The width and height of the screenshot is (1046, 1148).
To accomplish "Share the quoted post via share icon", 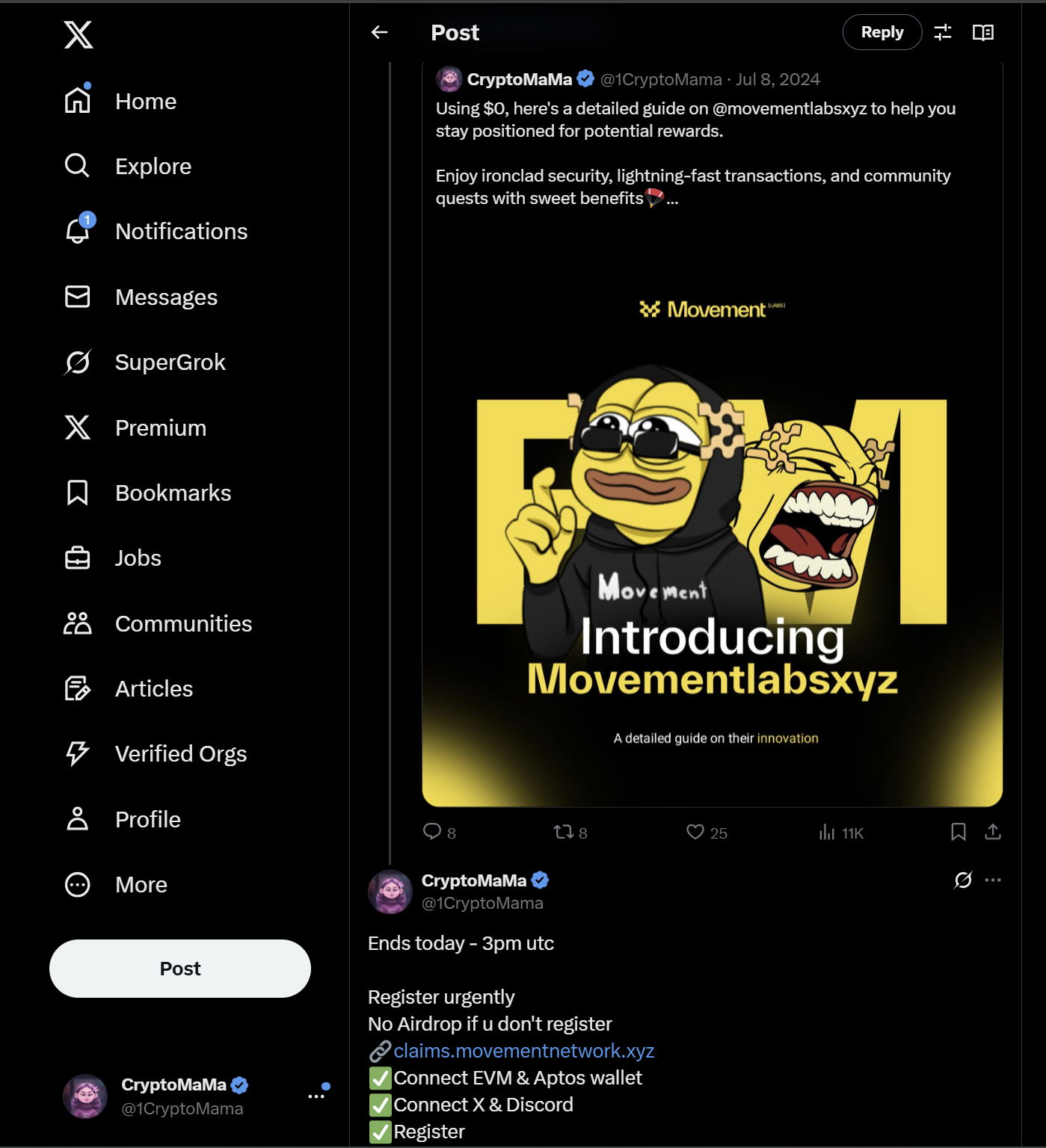I will click(x=993, y=832).
